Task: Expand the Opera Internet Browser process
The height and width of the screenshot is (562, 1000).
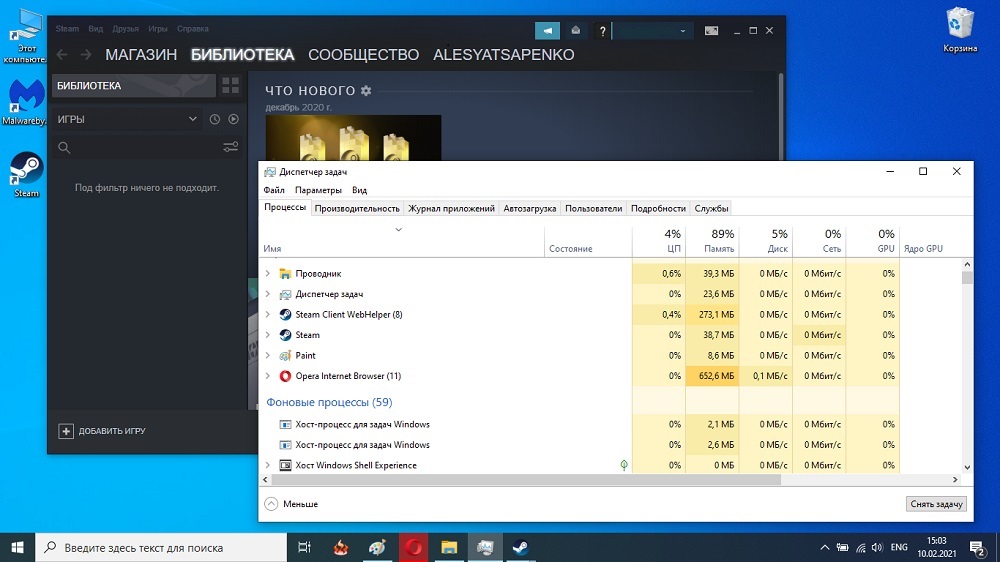Action: (x=267, y=376)
